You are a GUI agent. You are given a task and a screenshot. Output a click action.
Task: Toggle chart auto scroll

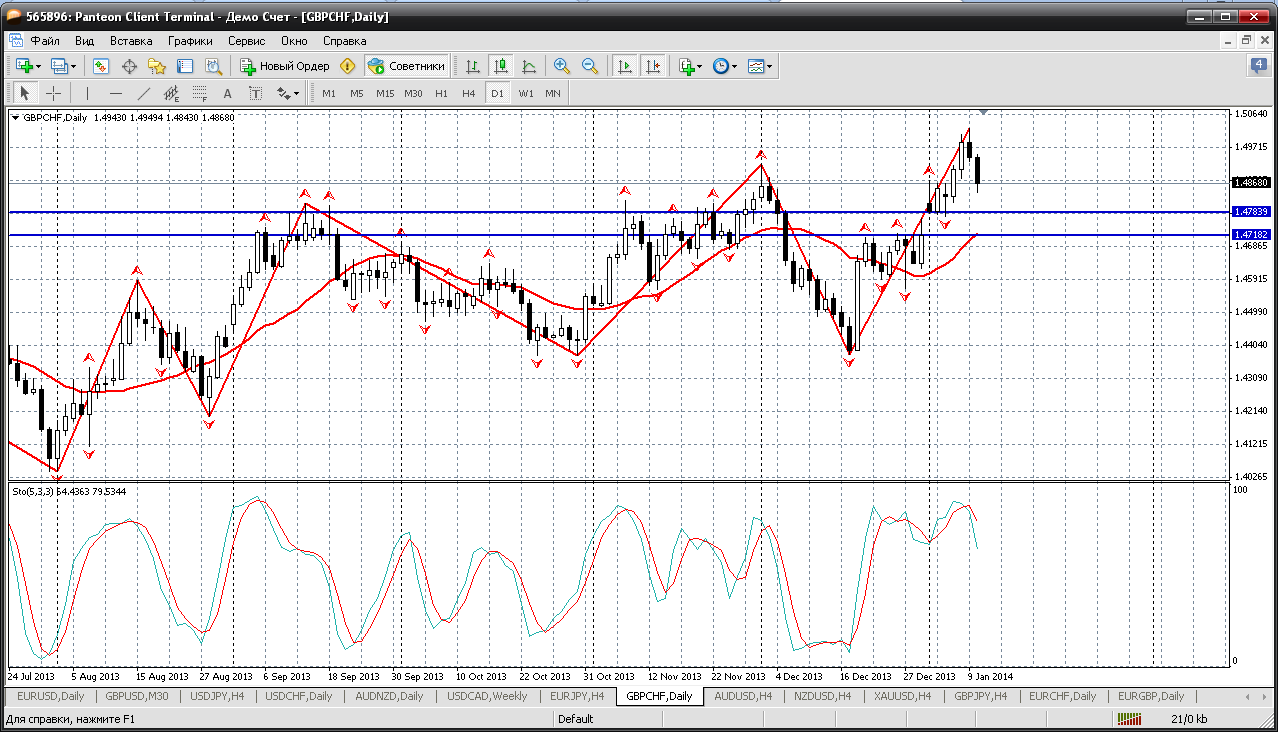point(625,66)
